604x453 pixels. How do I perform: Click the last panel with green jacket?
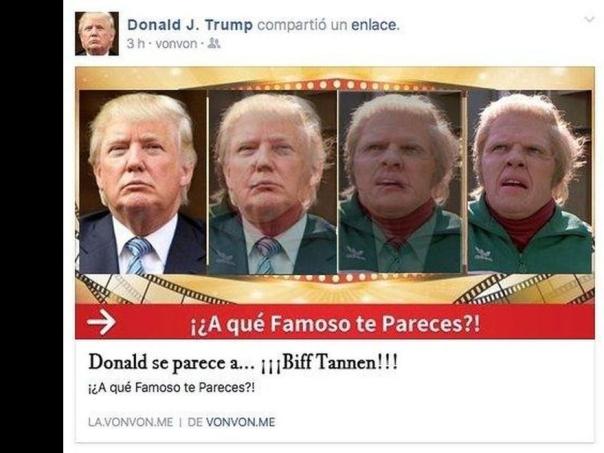pyautogui.click(x=530, y=182)
